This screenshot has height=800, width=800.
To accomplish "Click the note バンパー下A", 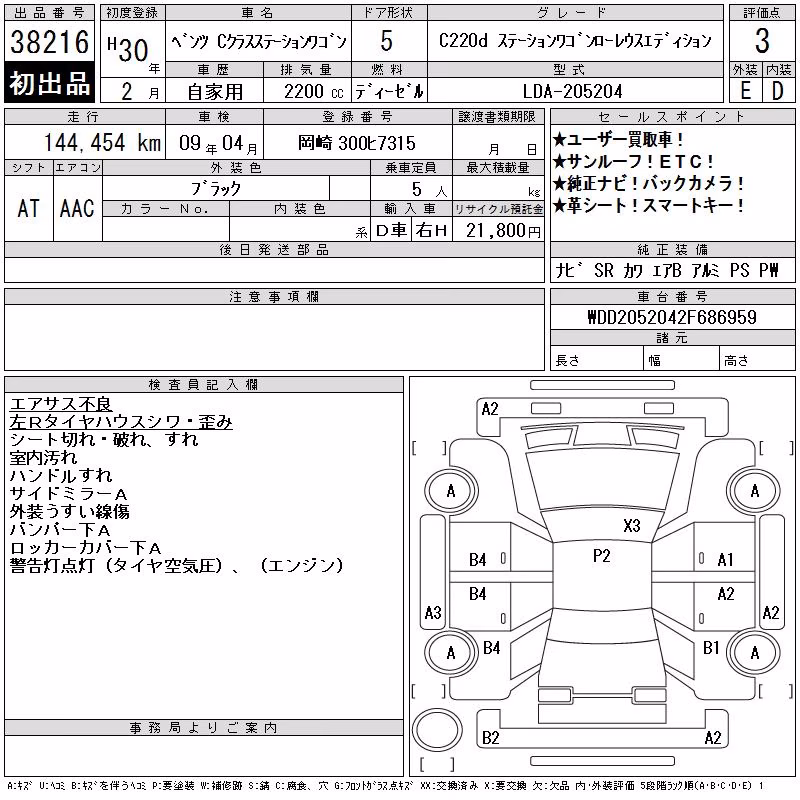I will coord(60,530).
